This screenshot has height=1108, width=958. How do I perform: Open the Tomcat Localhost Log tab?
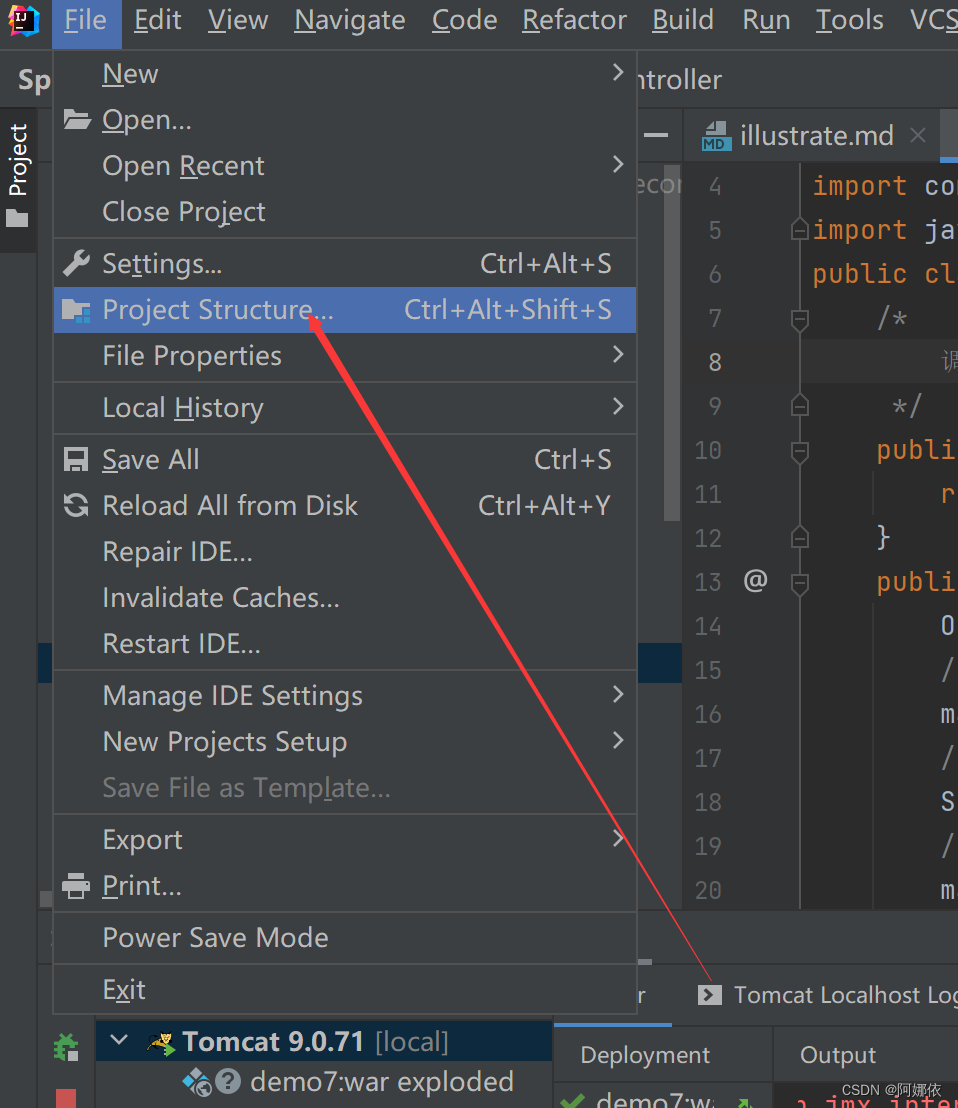point(827,995)
